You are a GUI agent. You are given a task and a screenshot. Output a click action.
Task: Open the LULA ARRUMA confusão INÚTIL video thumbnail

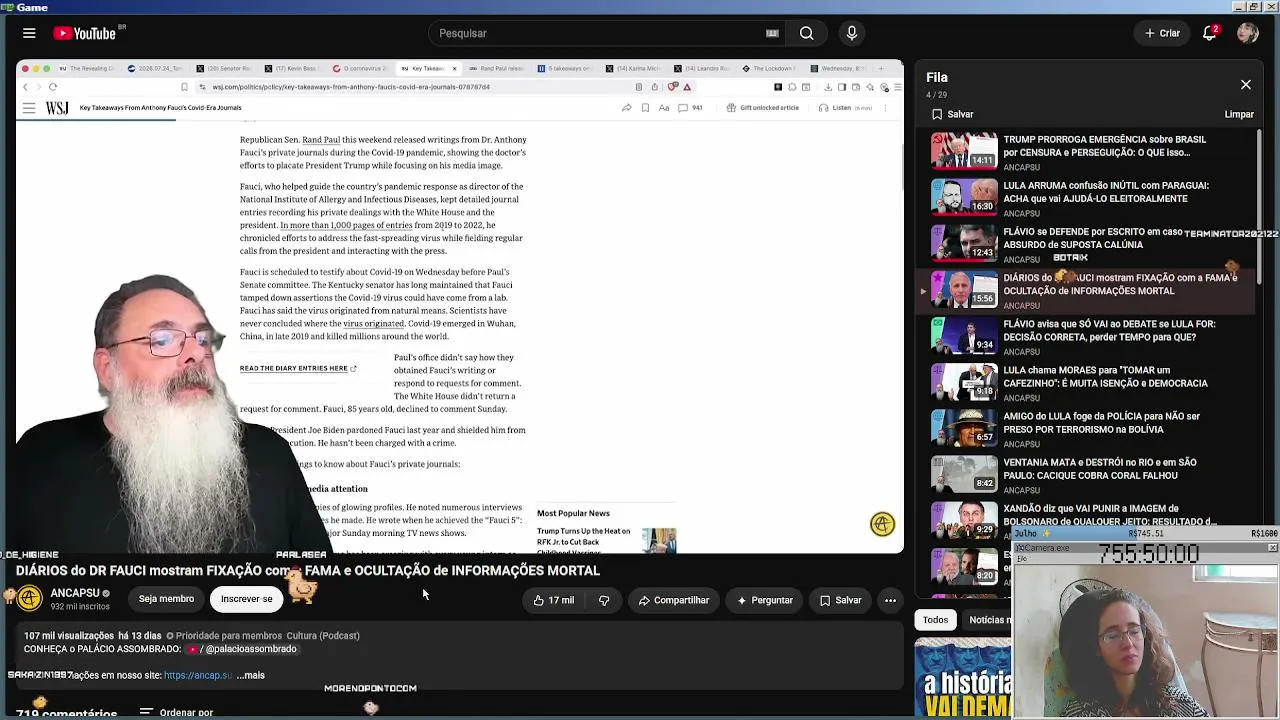pos(964,197)
